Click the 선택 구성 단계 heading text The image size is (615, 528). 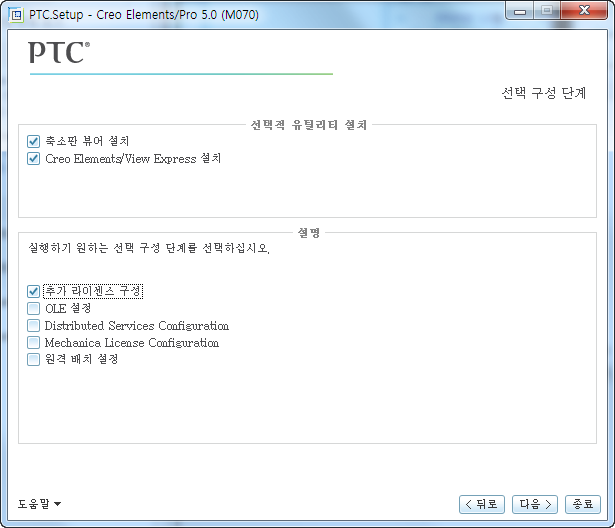tap(544, 93)
